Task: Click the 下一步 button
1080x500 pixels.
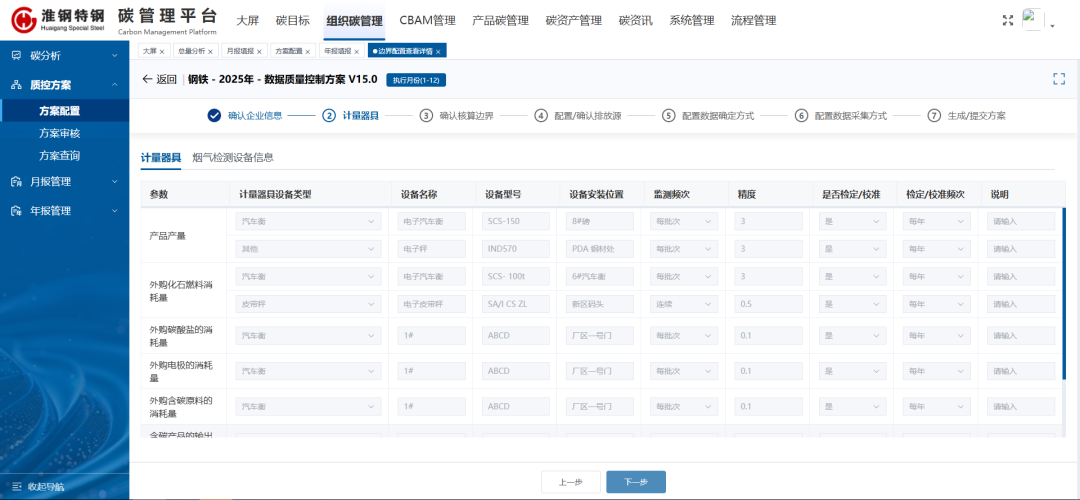Action: (x=636, y=482)
